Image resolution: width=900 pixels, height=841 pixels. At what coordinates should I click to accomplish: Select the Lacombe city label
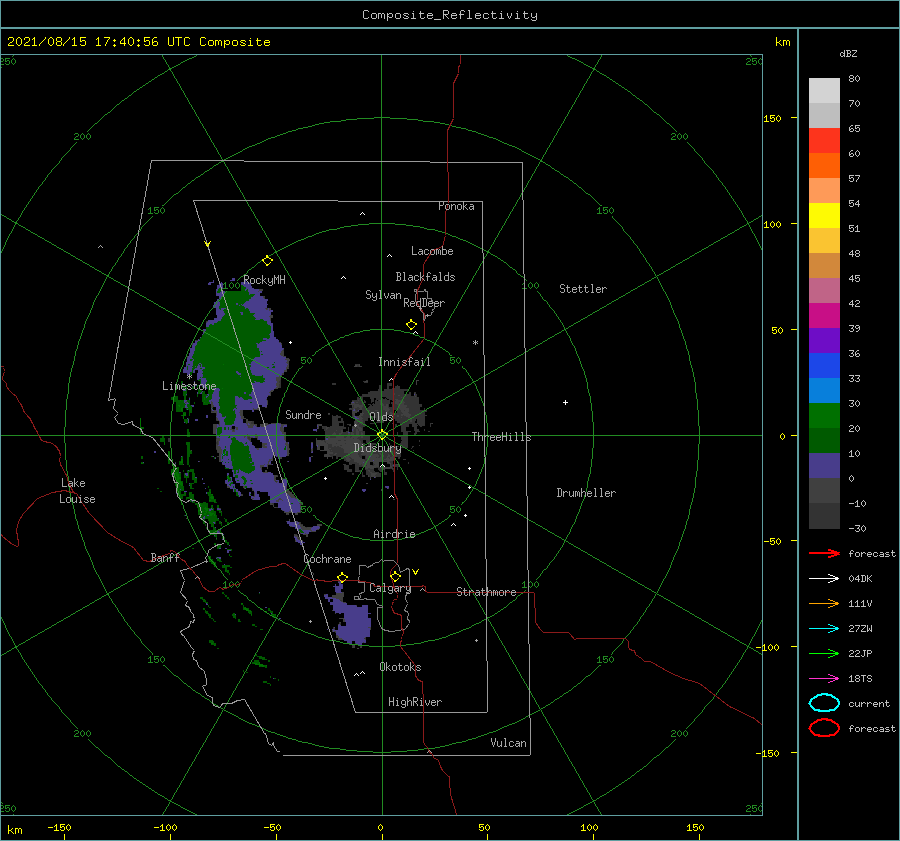(432, 251)
